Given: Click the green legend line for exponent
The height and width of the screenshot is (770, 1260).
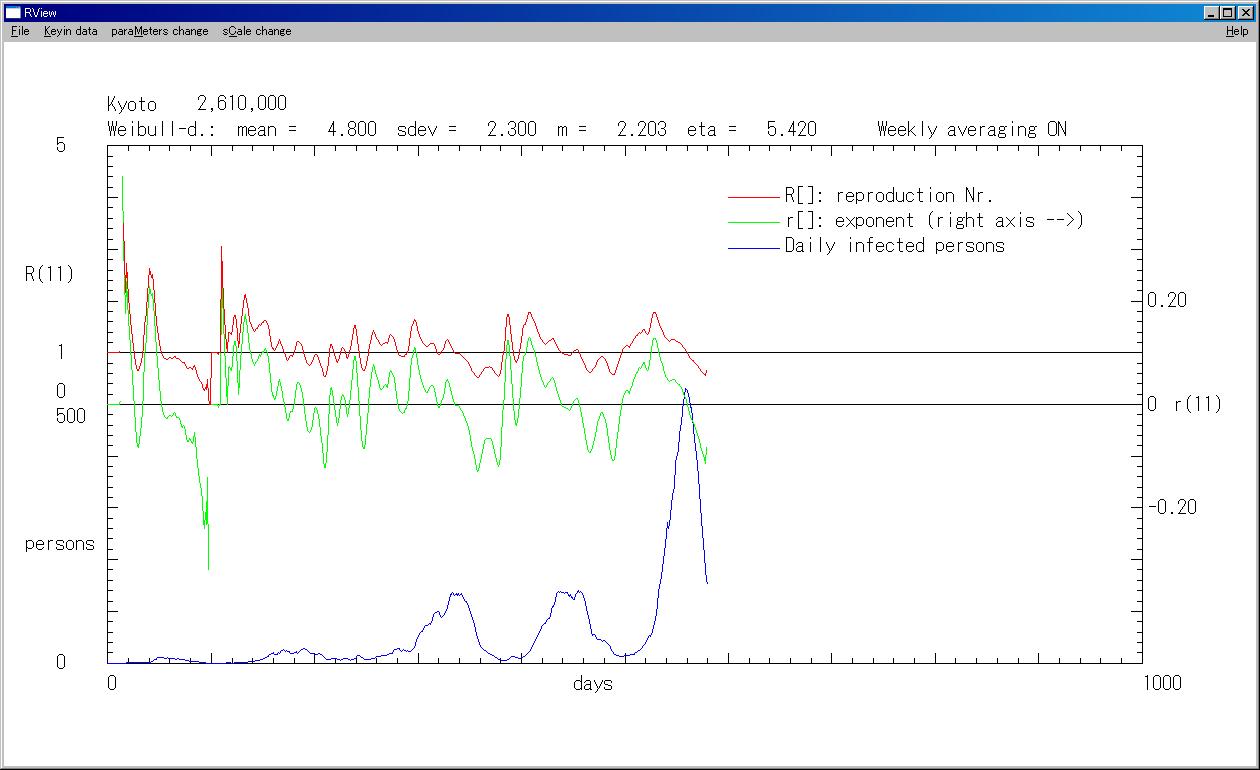Looking at the screenshot, I should click(x=753, y=221).
